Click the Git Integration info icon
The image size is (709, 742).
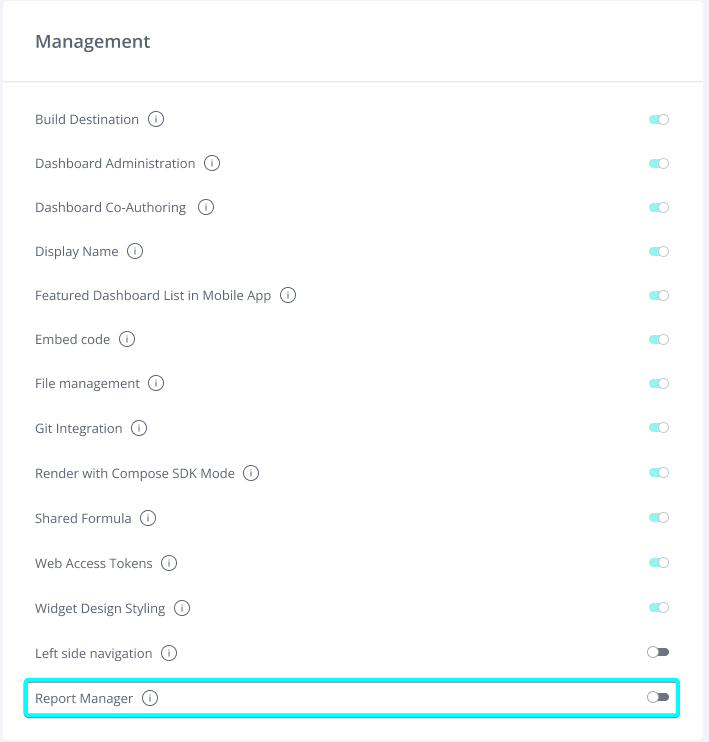coord(139,428)
